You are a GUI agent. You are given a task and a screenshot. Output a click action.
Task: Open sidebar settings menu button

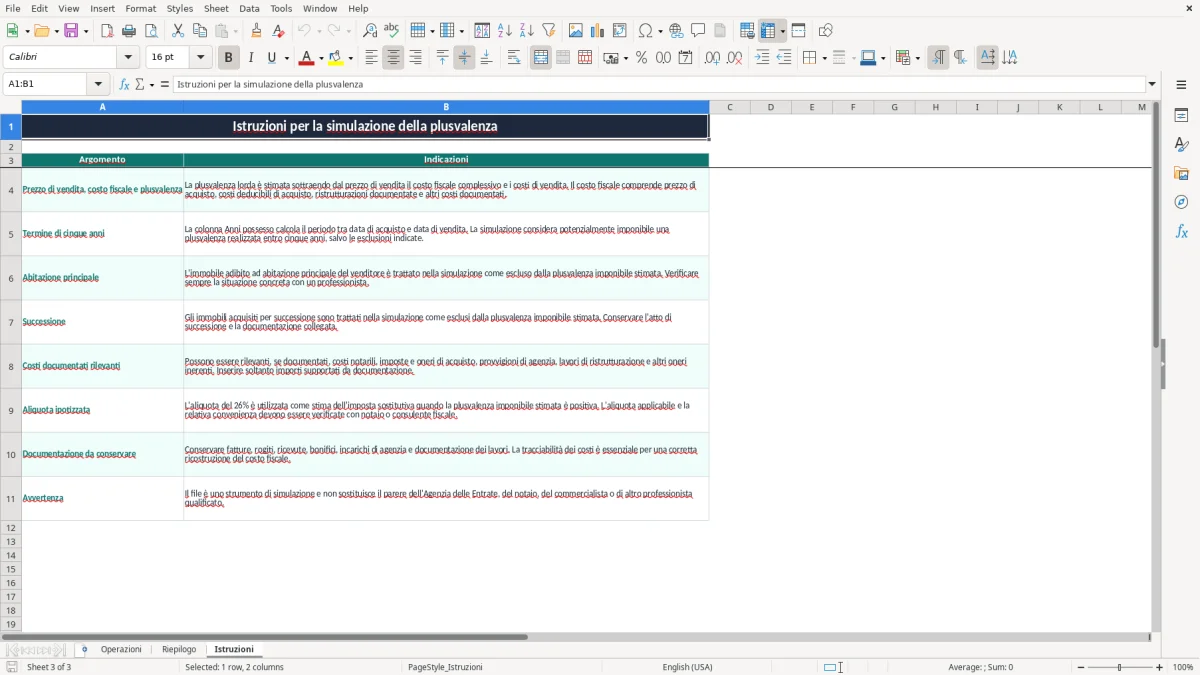(1181, 84)
